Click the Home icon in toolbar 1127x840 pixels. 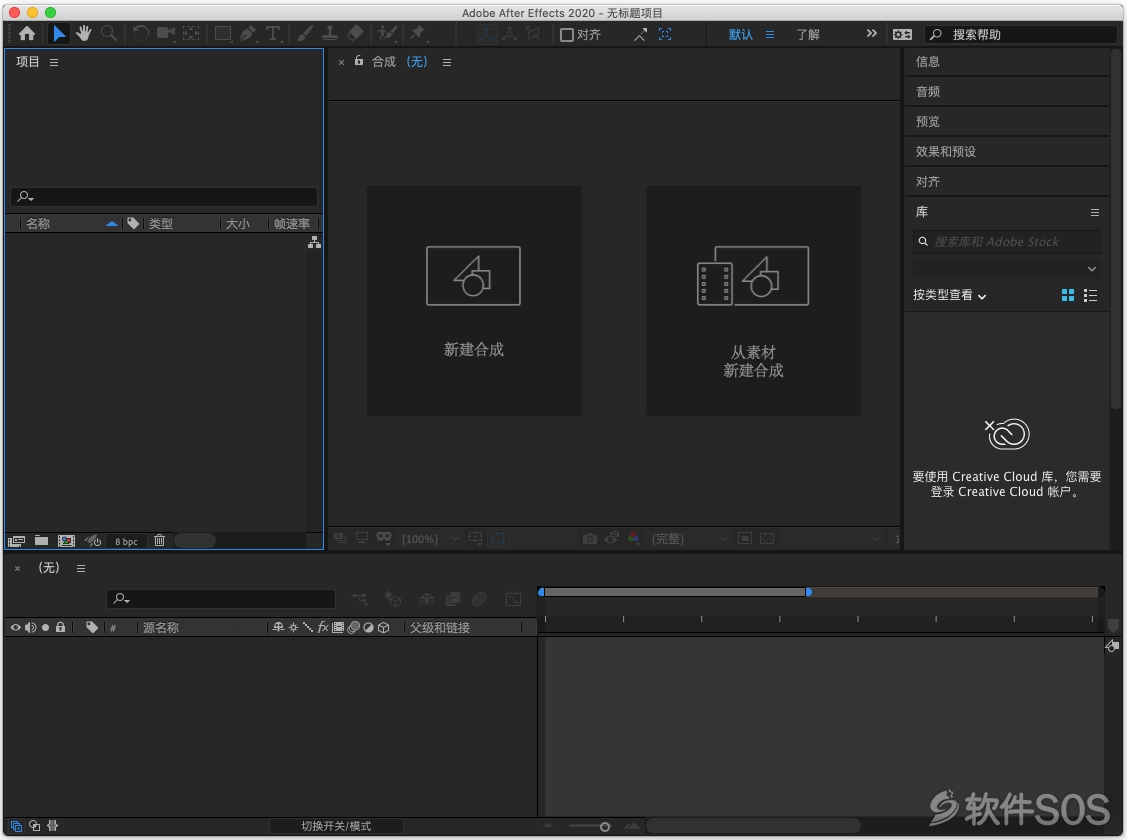pyautogui.click(x=27, y=34)
